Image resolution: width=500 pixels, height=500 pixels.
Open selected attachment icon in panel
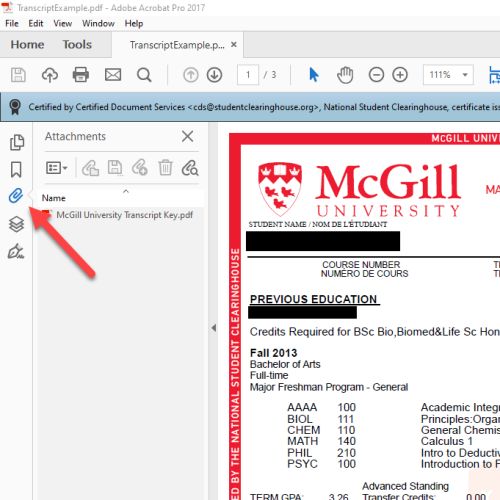90,168
